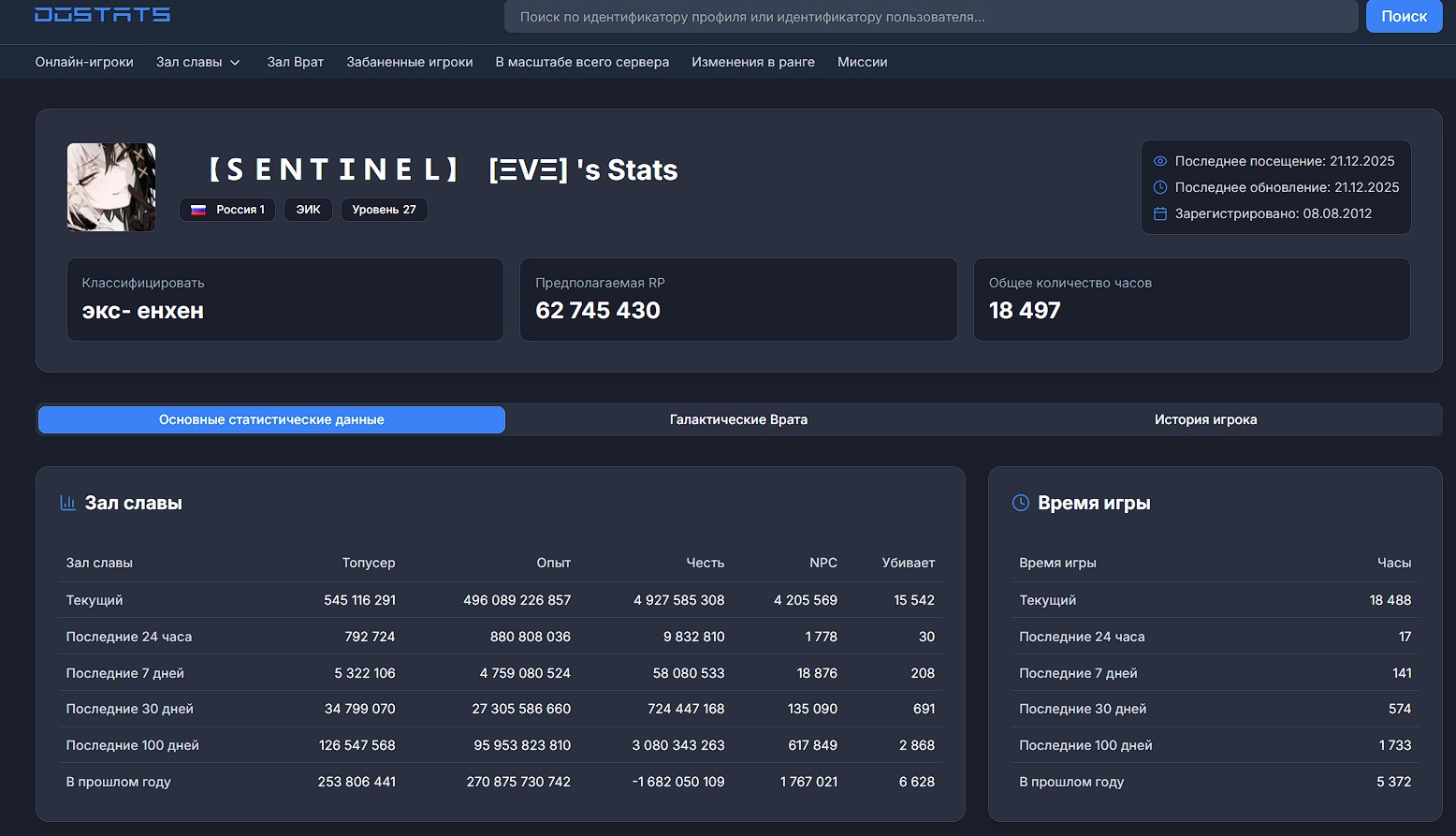This screenshot has width=1456, height=836.
Task: Click the clock icon by Время игры
Action: 1021,503
